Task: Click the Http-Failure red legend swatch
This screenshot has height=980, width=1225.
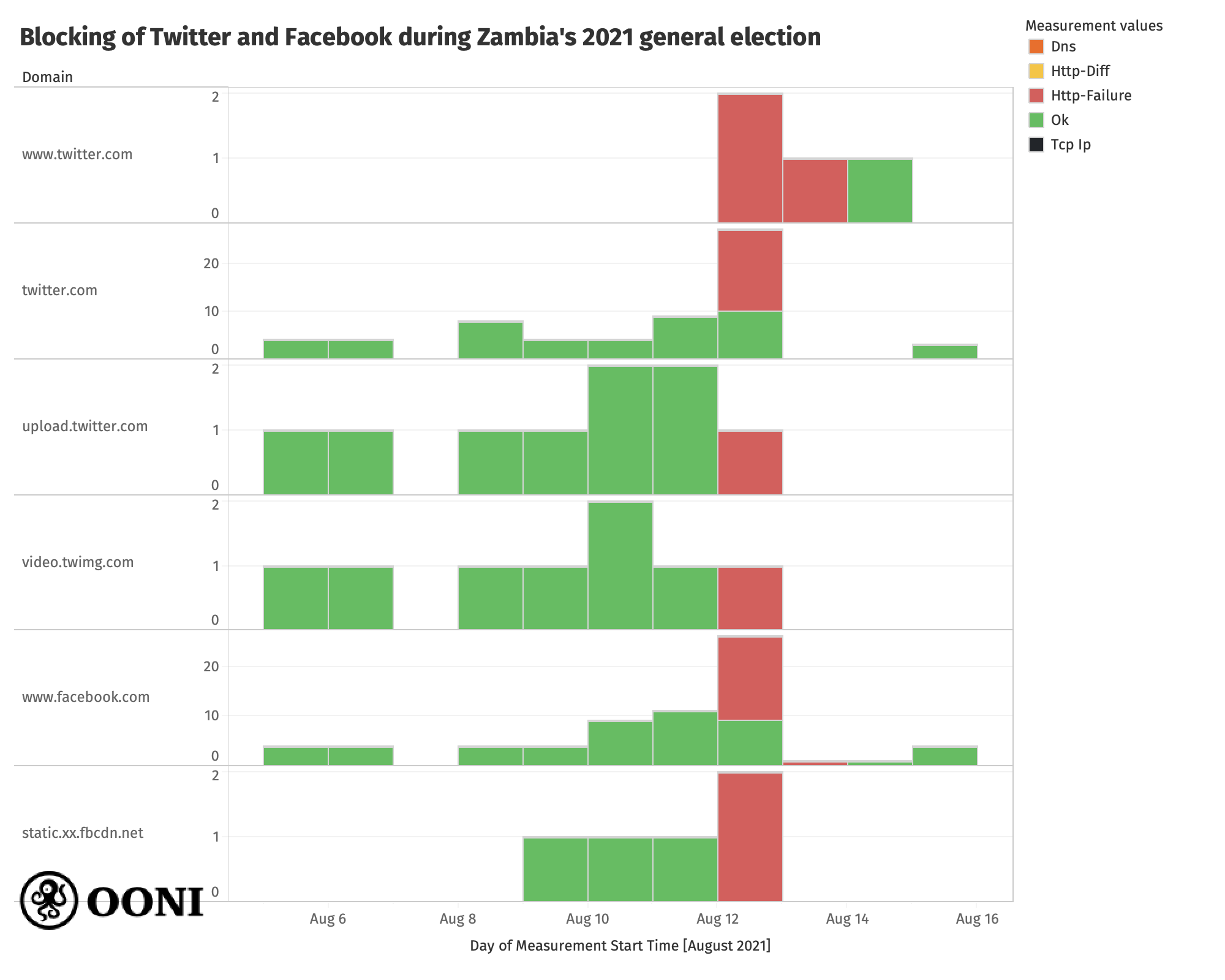Action: tap(1036, 96)
